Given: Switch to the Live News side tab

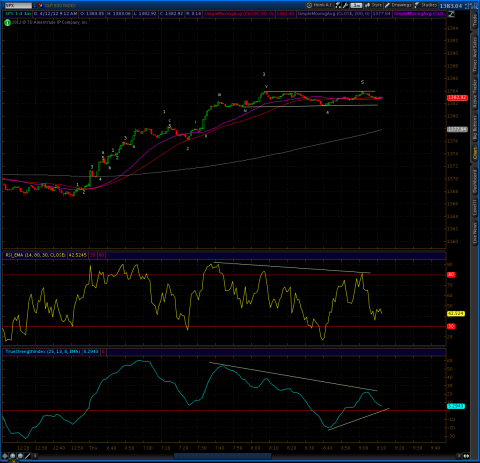Looking at the screenshot, I should (x=475, y=233).
